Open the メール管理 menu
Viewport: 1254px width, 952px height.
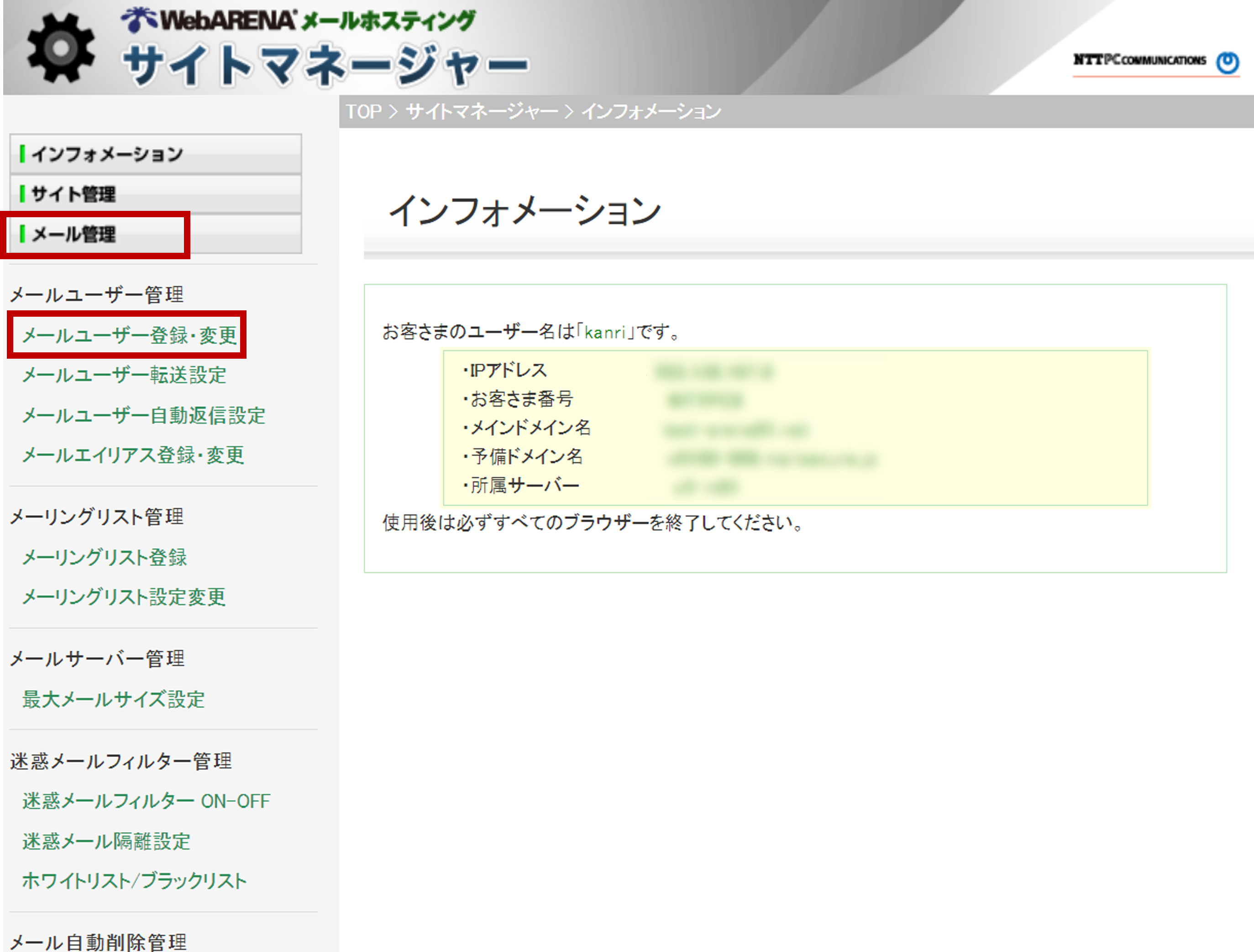pyautogui.click(x=156, y=234)
